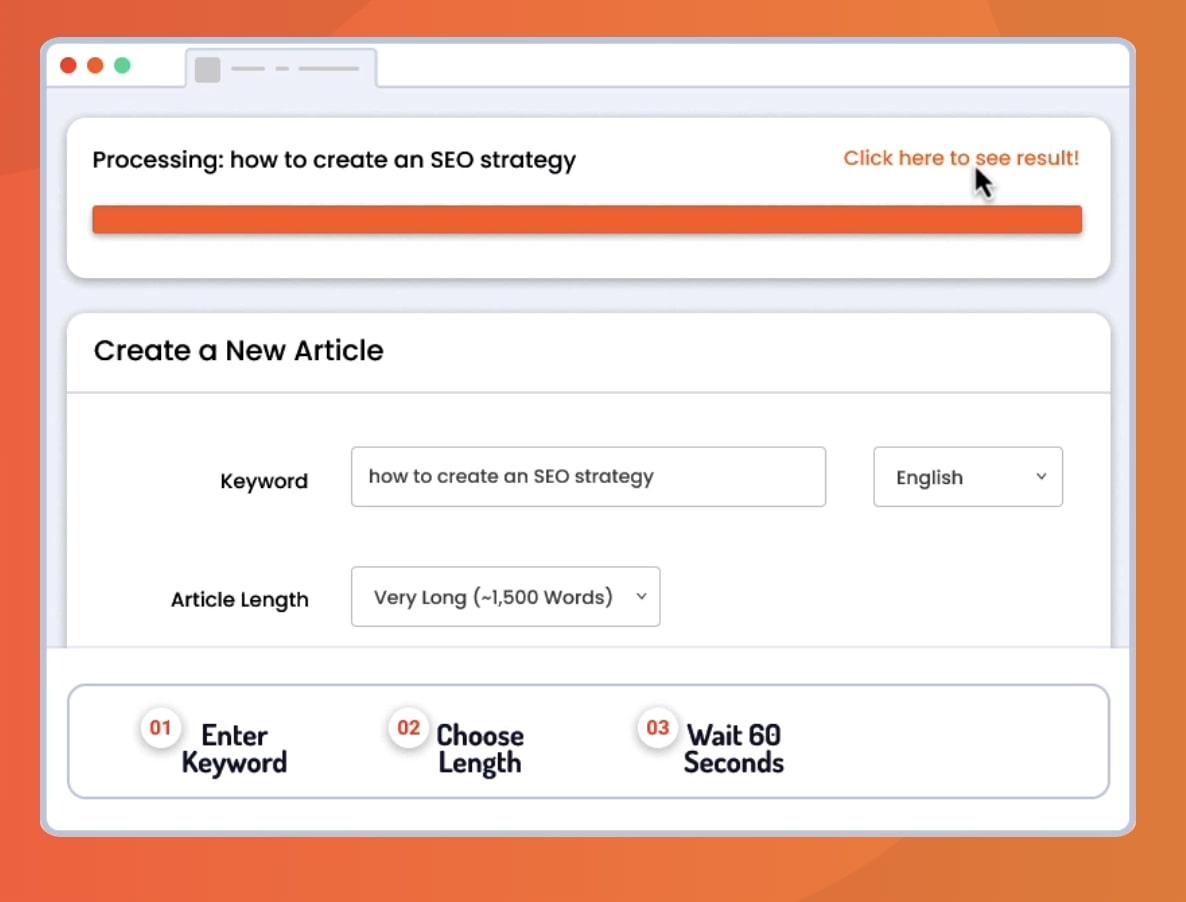Click the chevron in the Article Length selector

click(641, 597)
